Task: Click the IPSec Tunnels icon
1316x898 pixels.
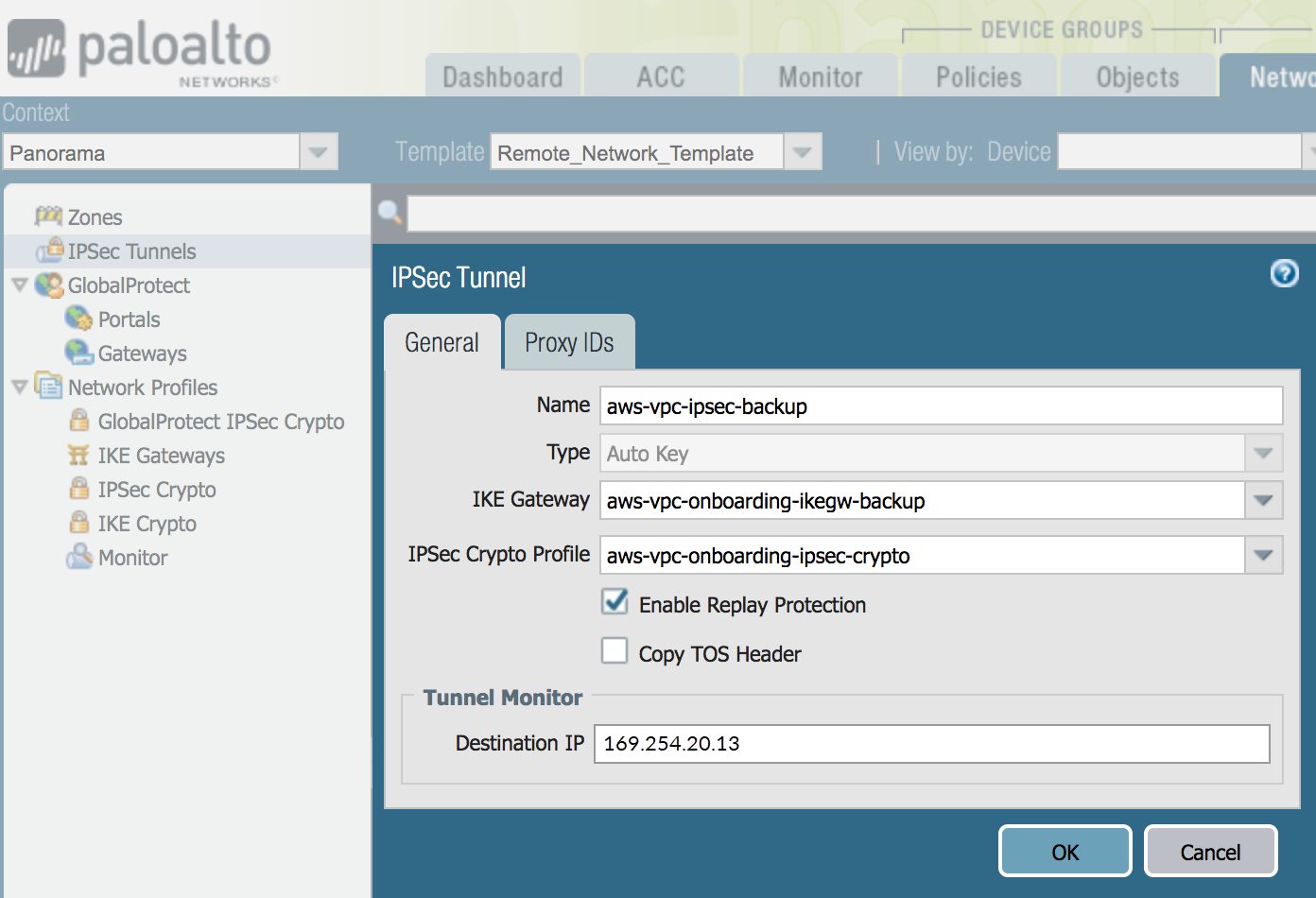Action: click(x=49, y=250)
